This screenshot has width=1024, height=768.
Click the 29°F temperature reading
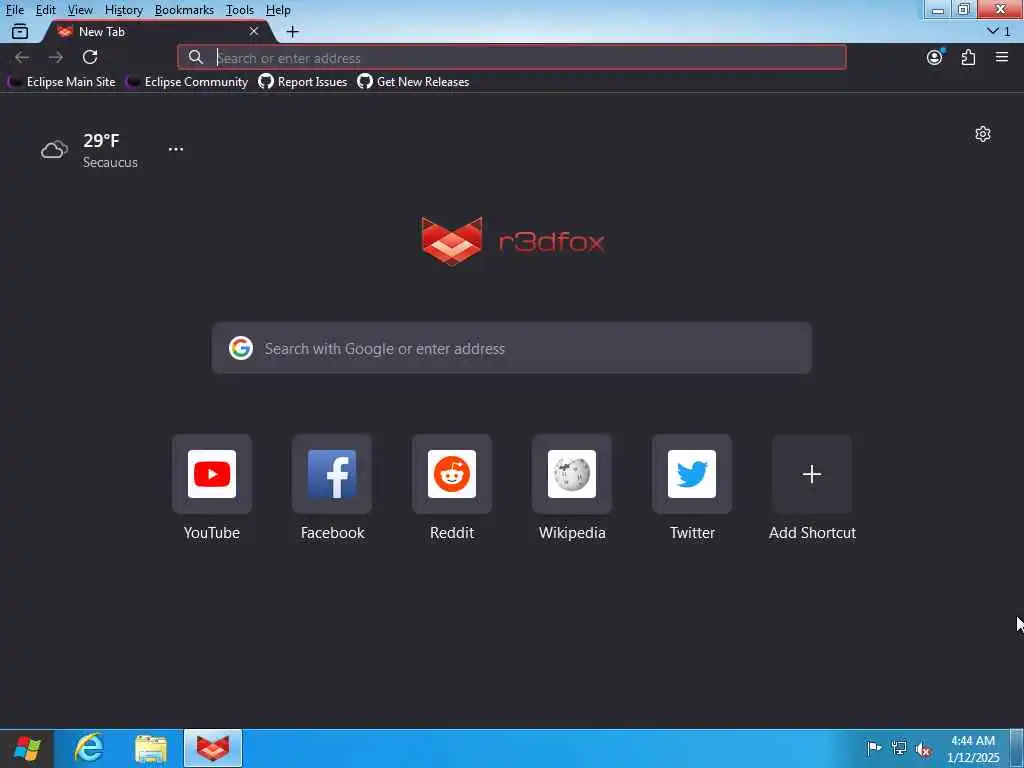click(x=101, y=140)
